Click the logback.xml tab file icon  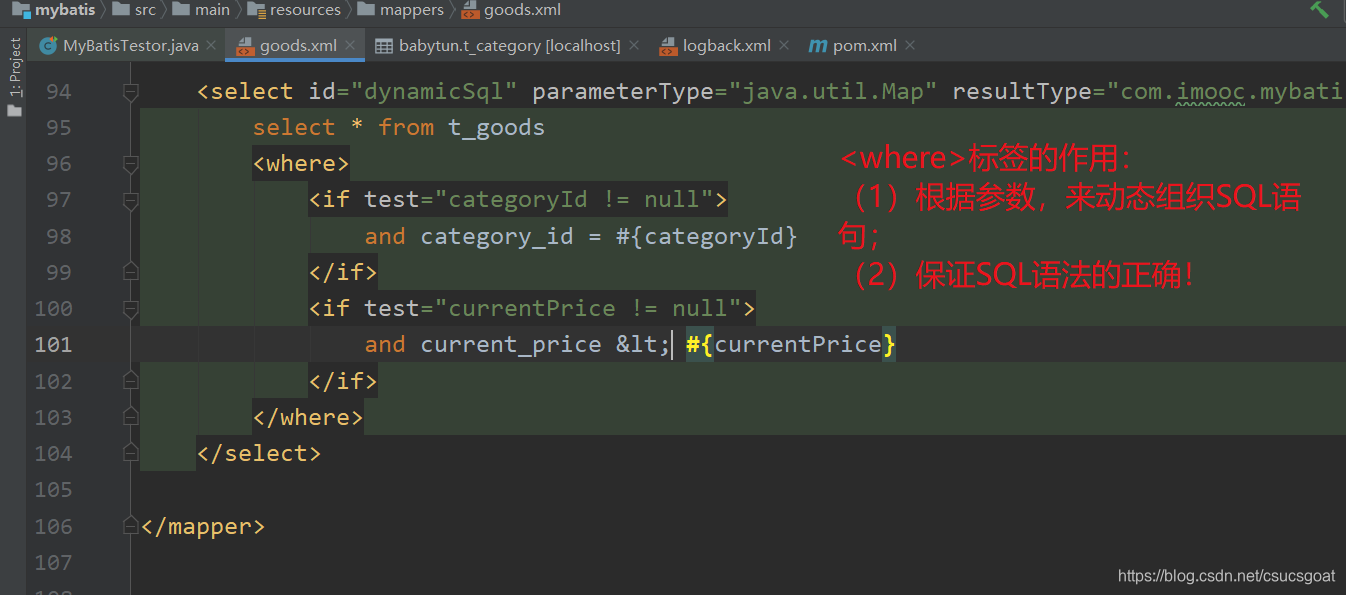point(669,46)
